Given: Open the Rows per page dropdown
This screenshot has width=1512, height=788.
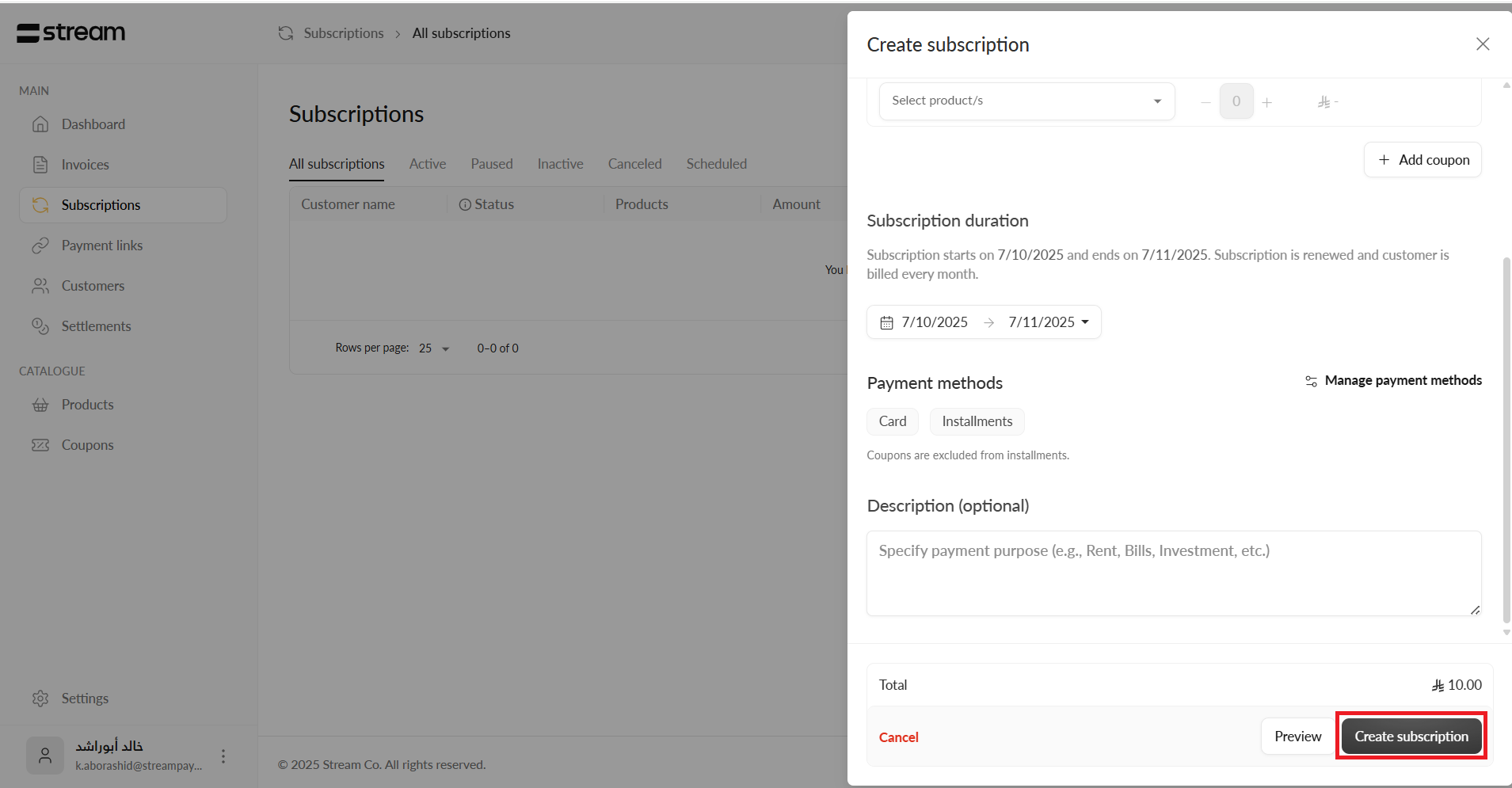Looking at the screenshot, I should click(434, 348).
